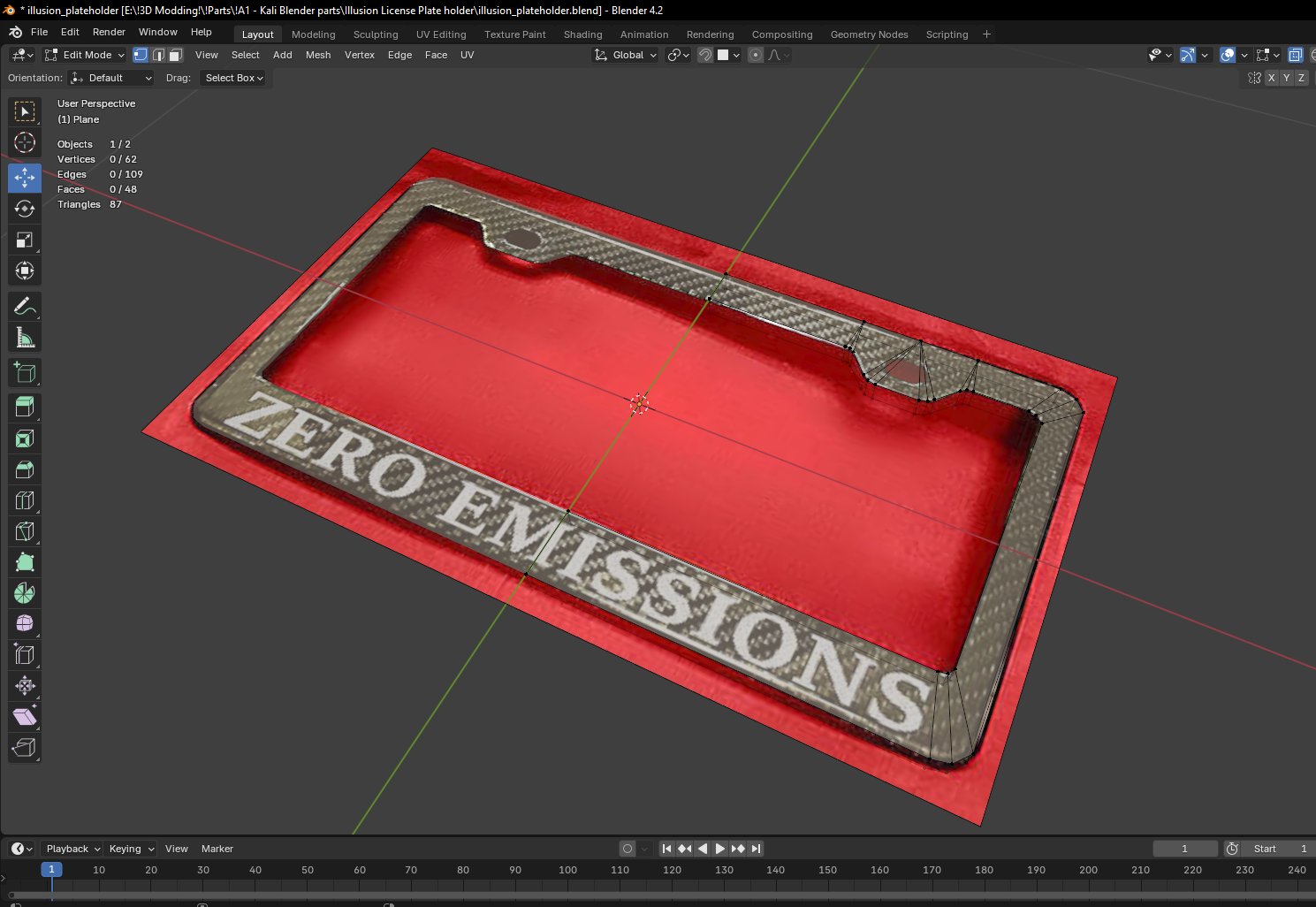Image resolution: width=1316 pixels, height=907 pixels.
Task: Toggle snapping magnet
Action: point(704,55)
